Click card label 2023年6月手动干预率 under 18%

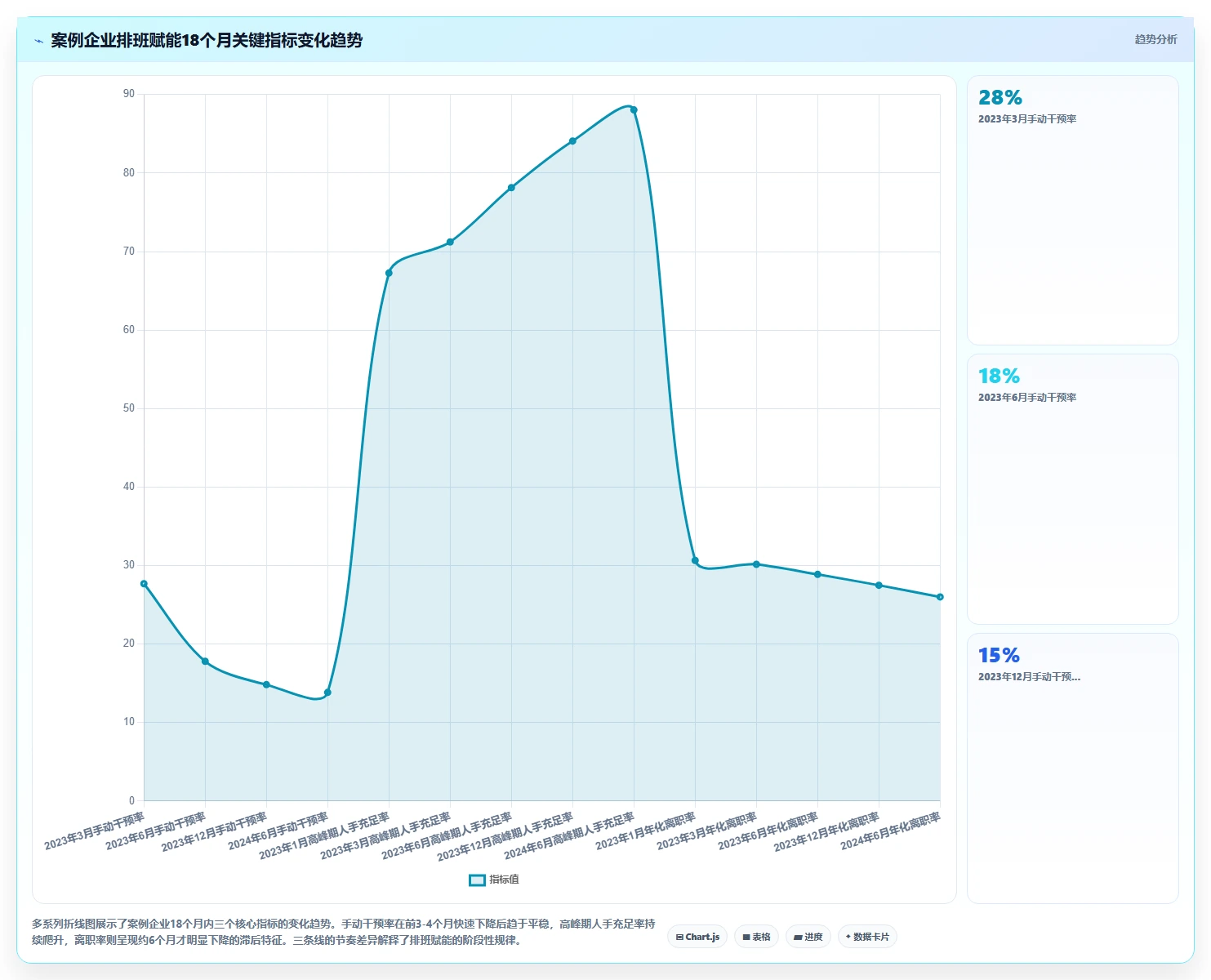1027,398
